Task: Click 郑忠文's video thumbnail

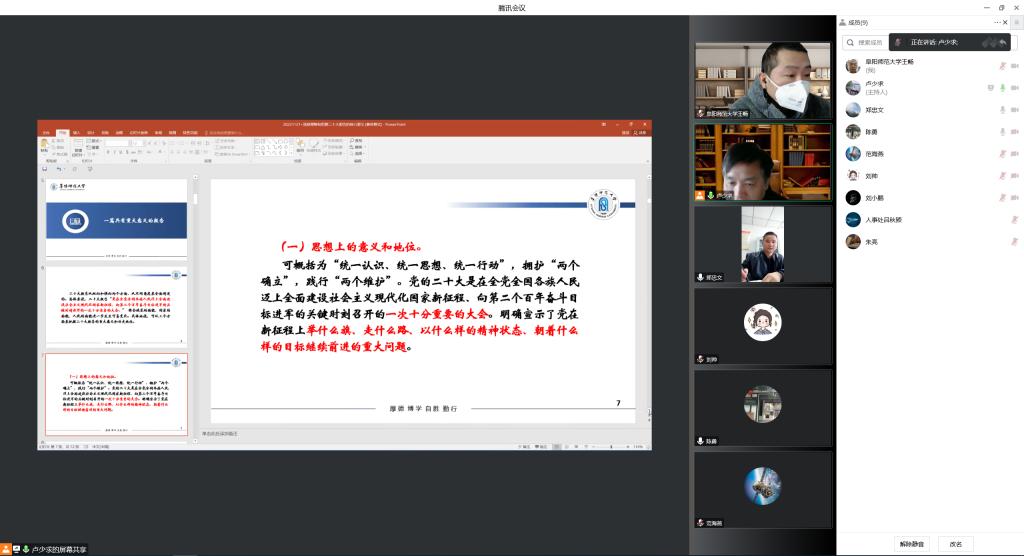Action: 763,245
